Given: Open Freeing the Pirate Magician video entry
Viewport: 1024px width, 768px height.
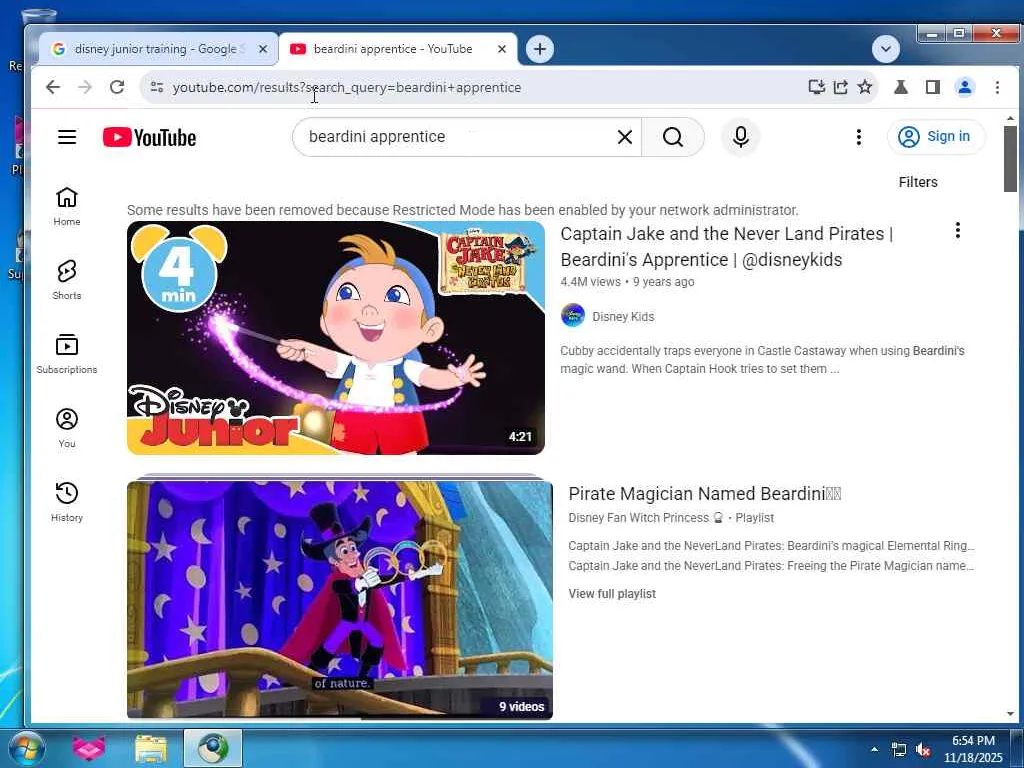Looking at the screenshot, I should (x=771, y=566).
